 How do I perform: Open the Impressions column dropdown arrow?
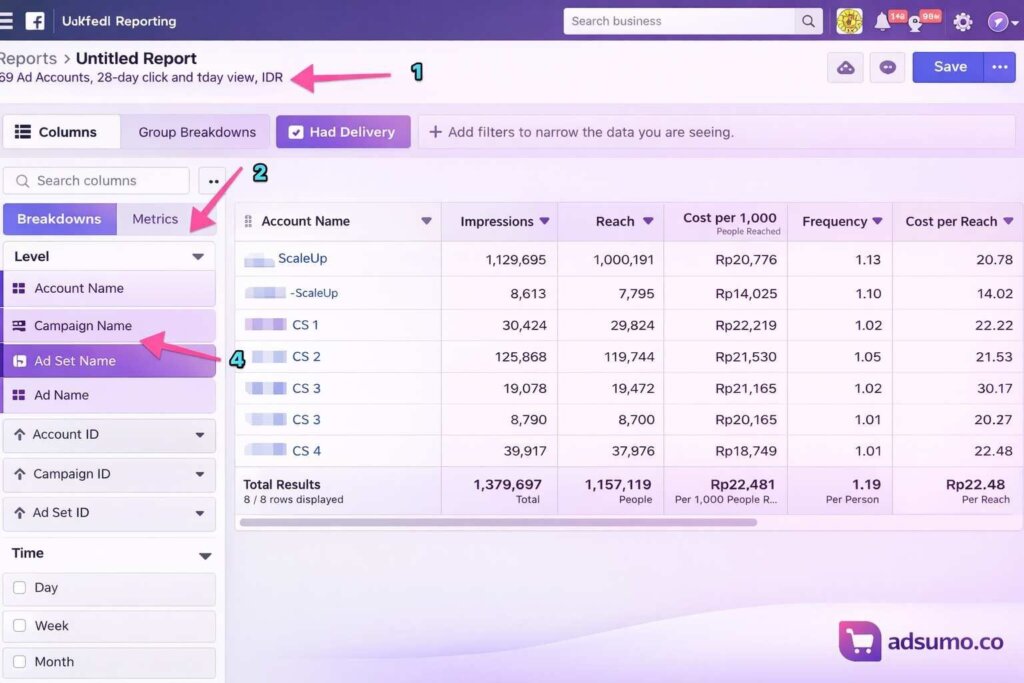545,221
